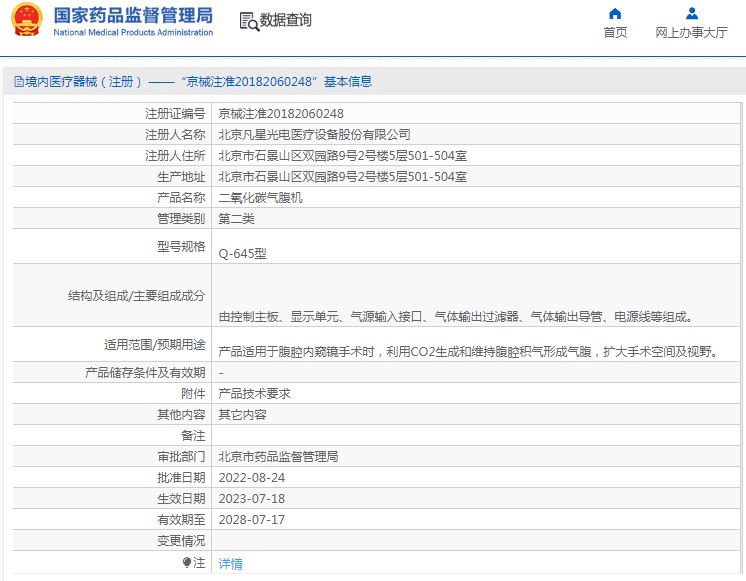Click 国家药品监督管理局 site title
746x581 pixels.
pyautogui.click(x=133, y=15)
